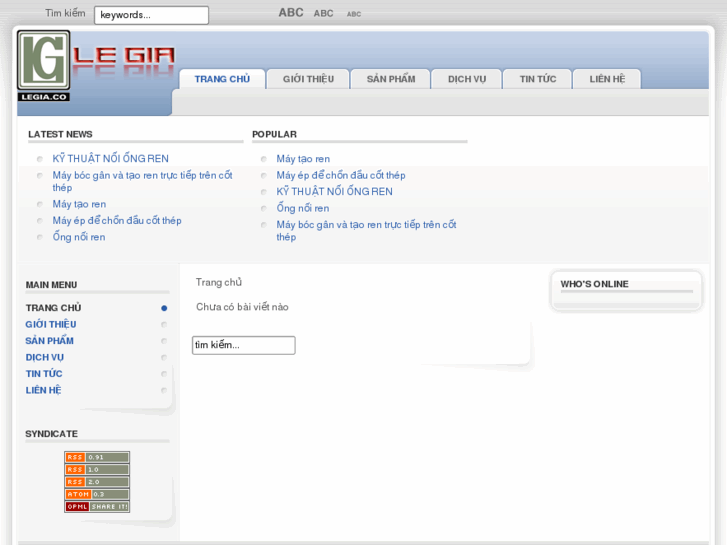Open 'Máy bóc gân và tạo ren' under Popular
The image size is (727, 545).
[366, 231]
